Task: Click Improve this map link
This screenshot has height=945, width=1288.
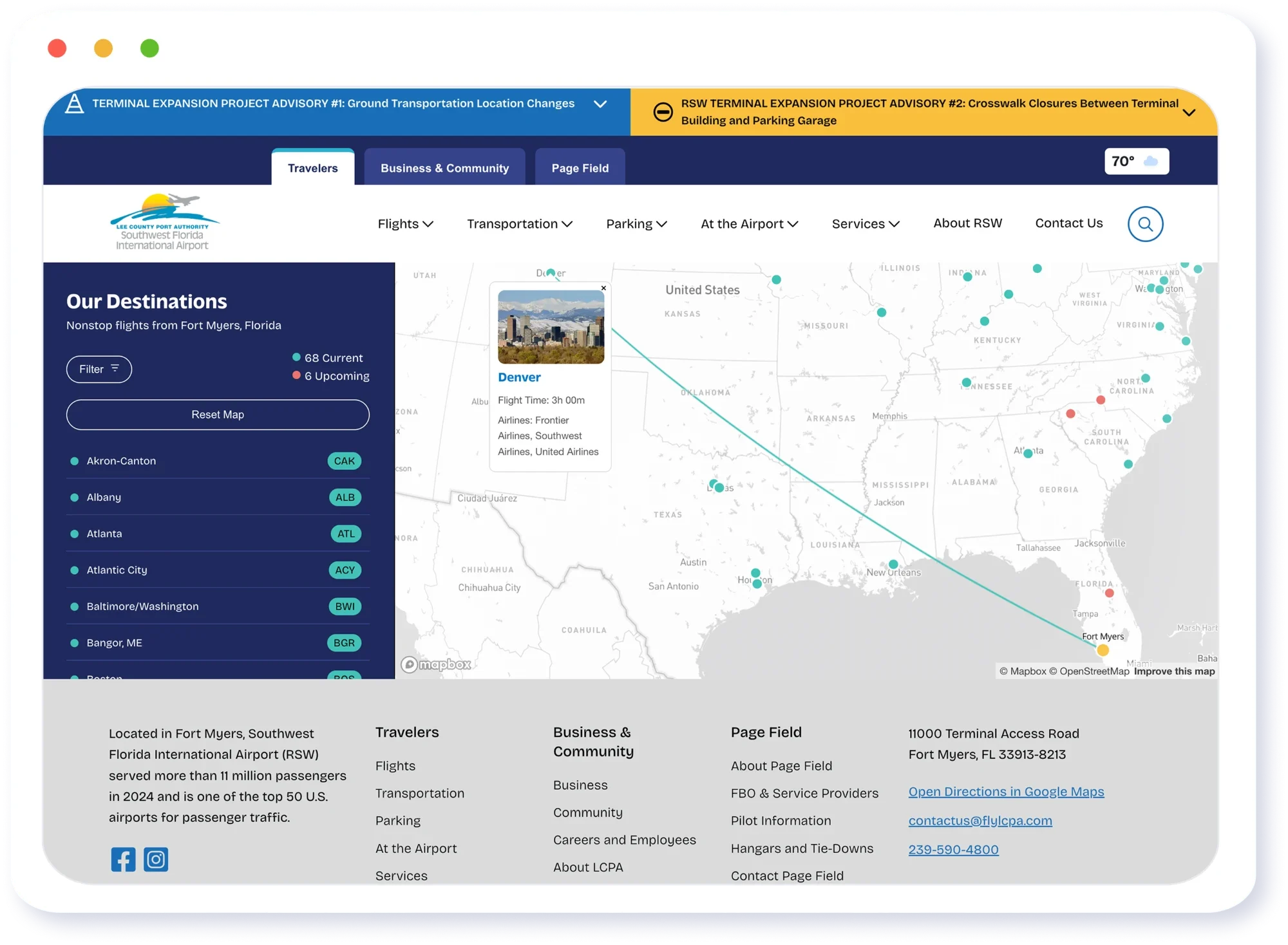Action: [1174, 671]
